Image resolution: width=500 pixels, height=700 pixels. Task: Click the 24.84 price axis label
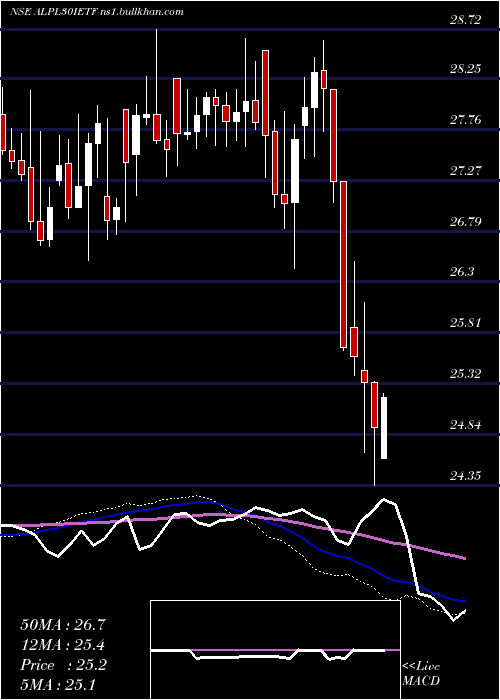click(465, 425)
